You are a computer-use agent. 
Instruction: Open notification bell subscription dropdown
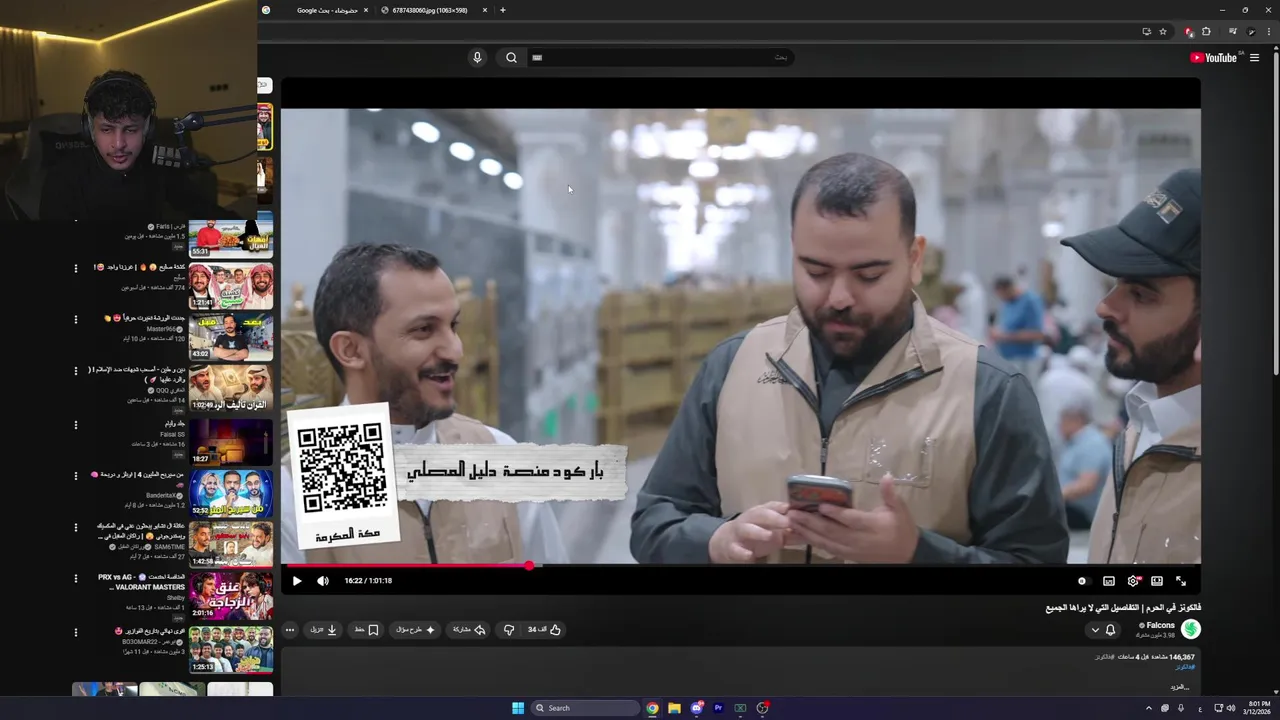click(1103, 630)
